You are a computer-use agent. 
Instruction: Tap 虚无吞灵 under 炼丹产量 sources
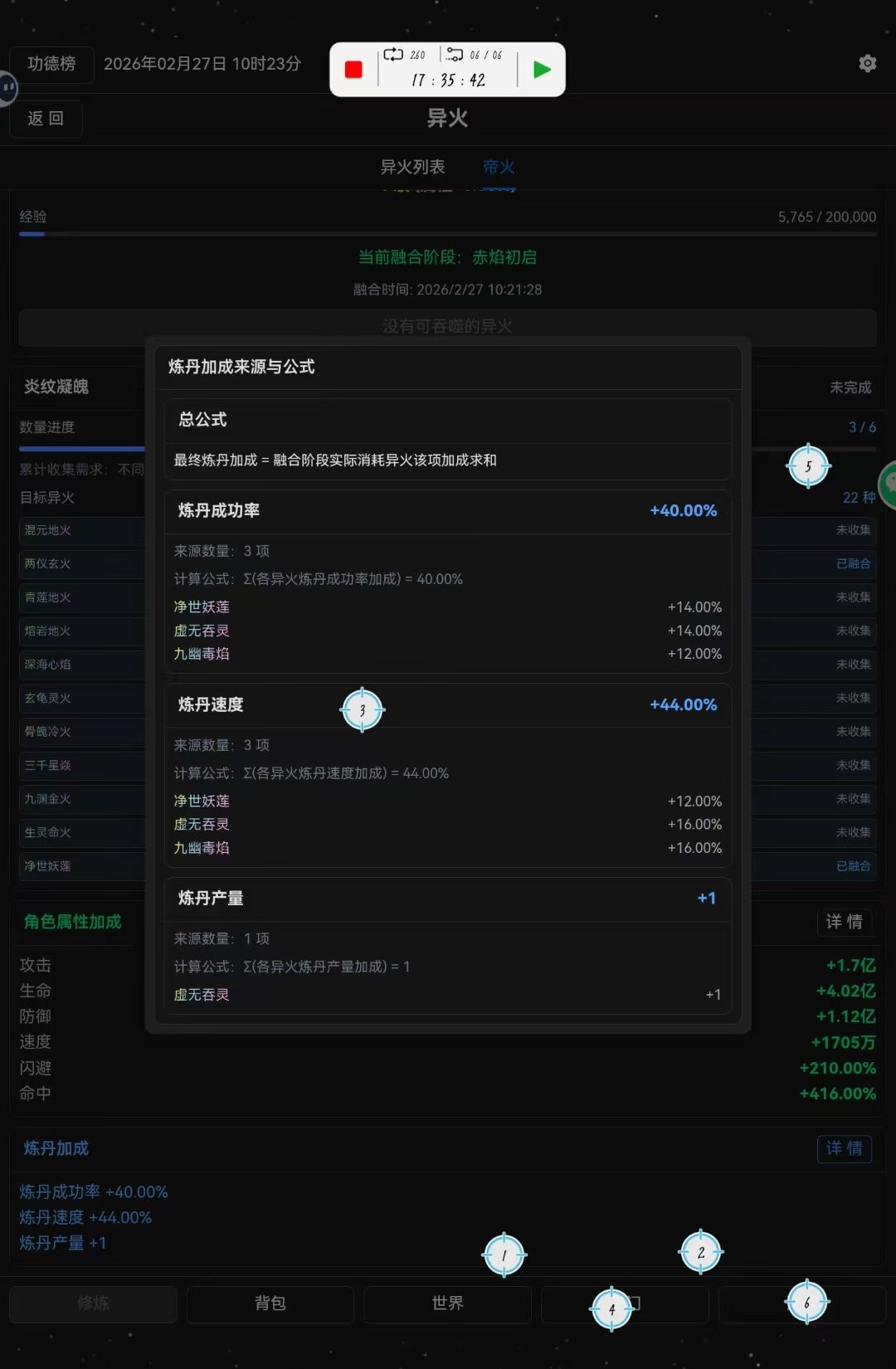tap(202, 995)
